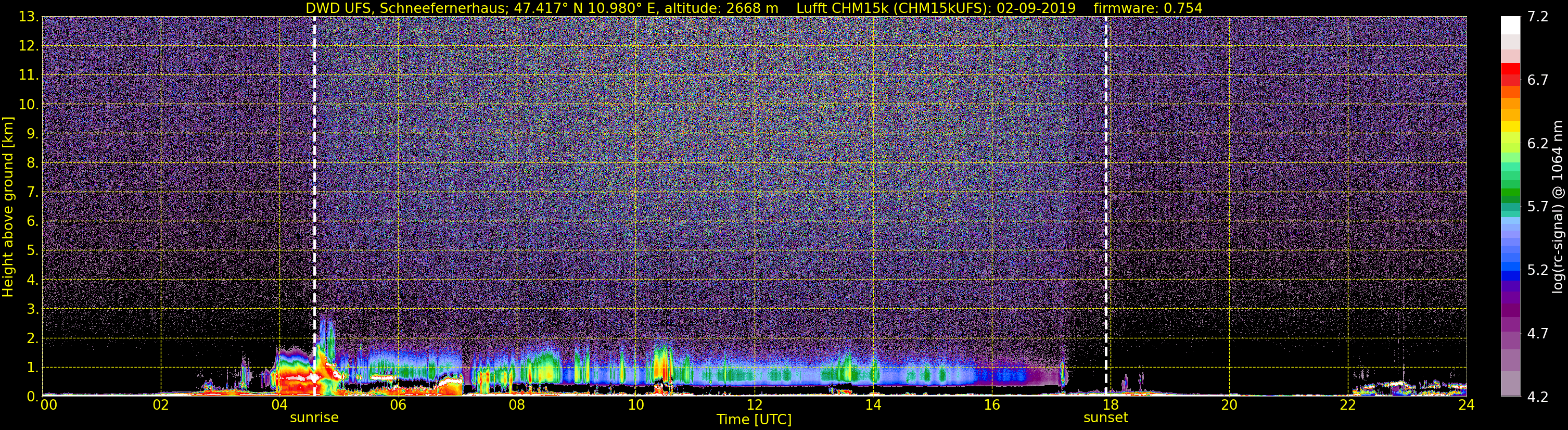Click the x-axis tick label '06'
The height and width of the screenshot is (430, 1568).
click(398, 406)
